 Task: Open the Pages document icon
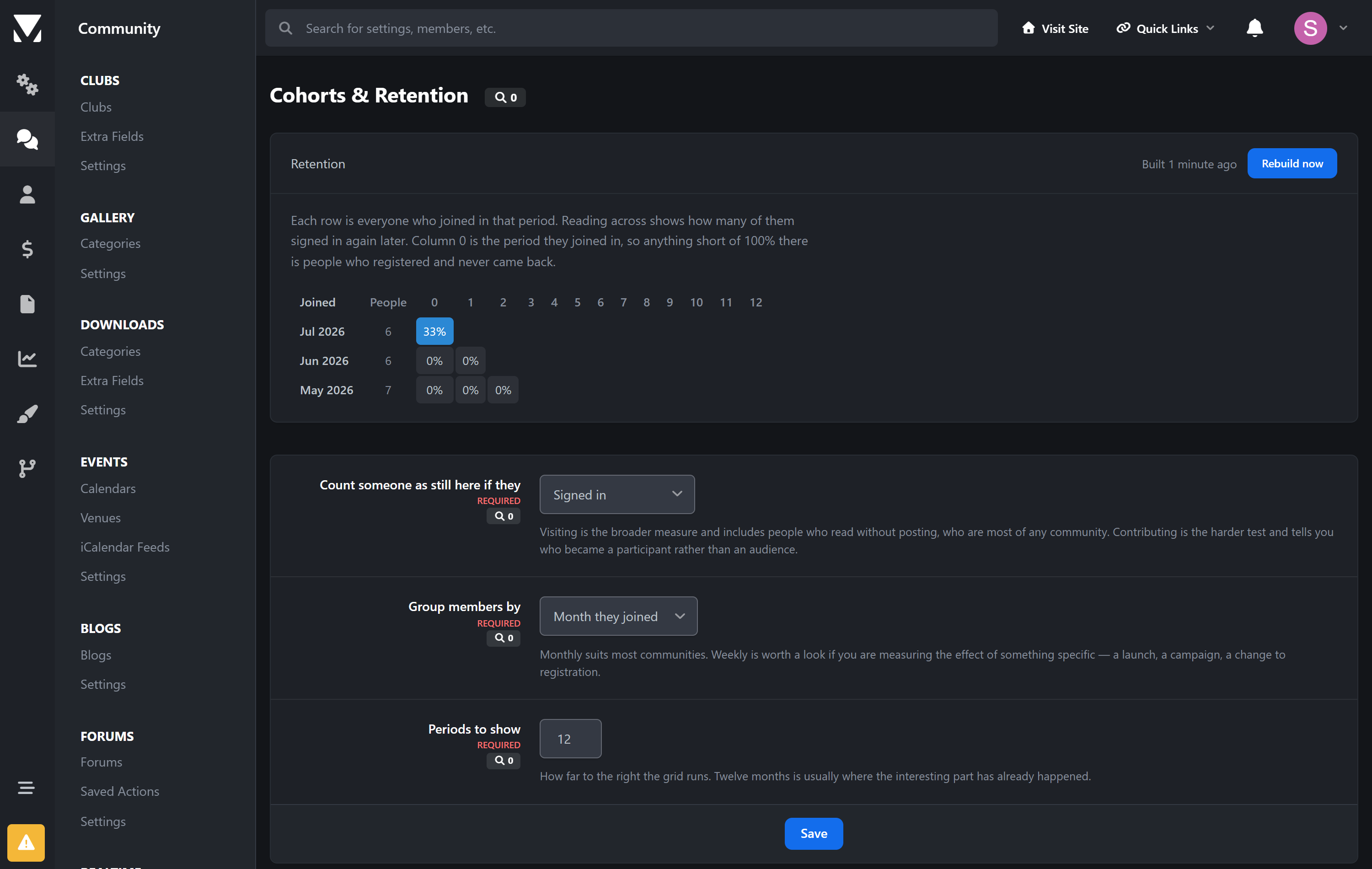(27, 304)
